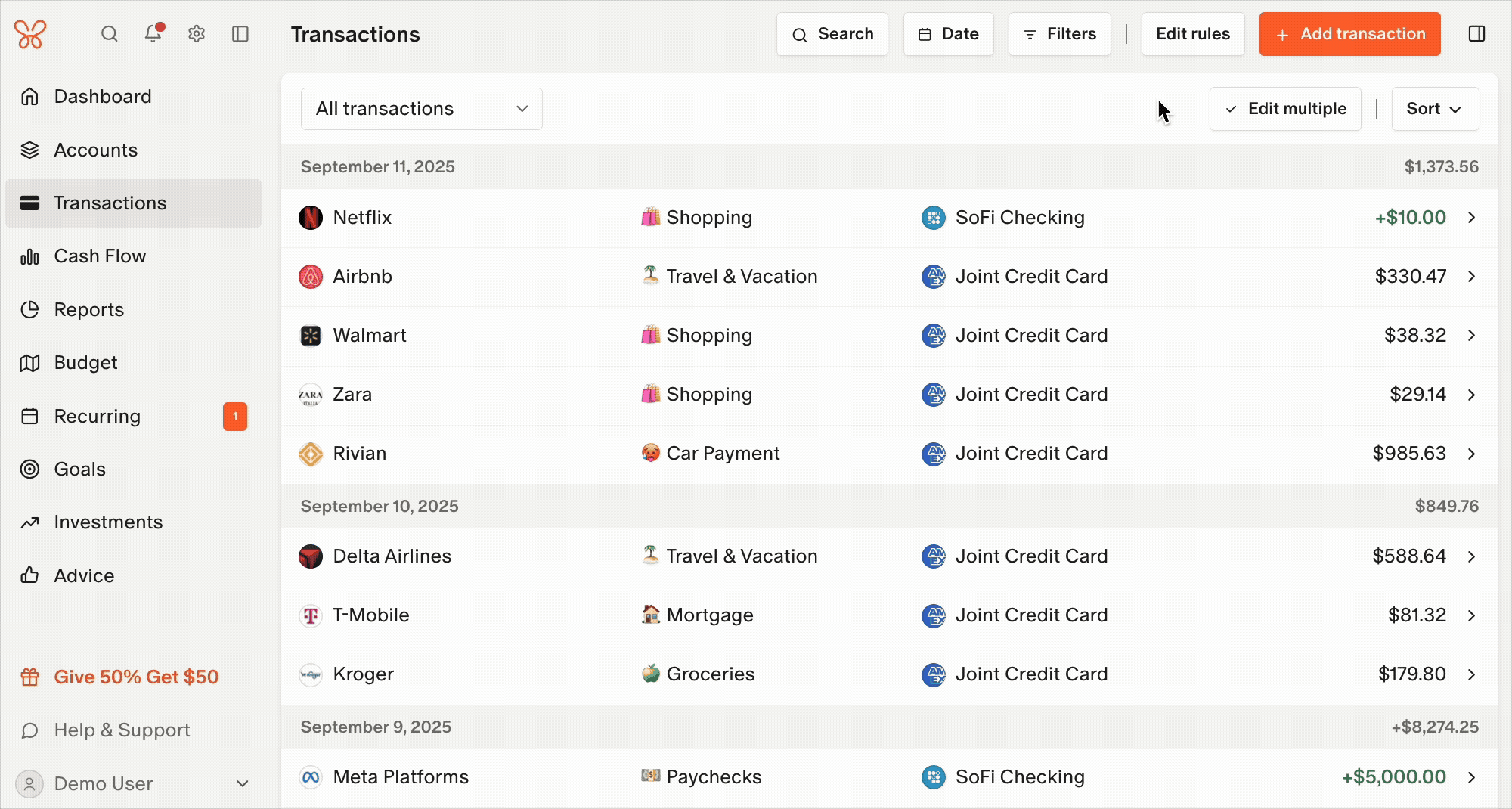Open settings using the gear icon
The height and width of the screenshot is (809, 1512).
coord(196,33)
